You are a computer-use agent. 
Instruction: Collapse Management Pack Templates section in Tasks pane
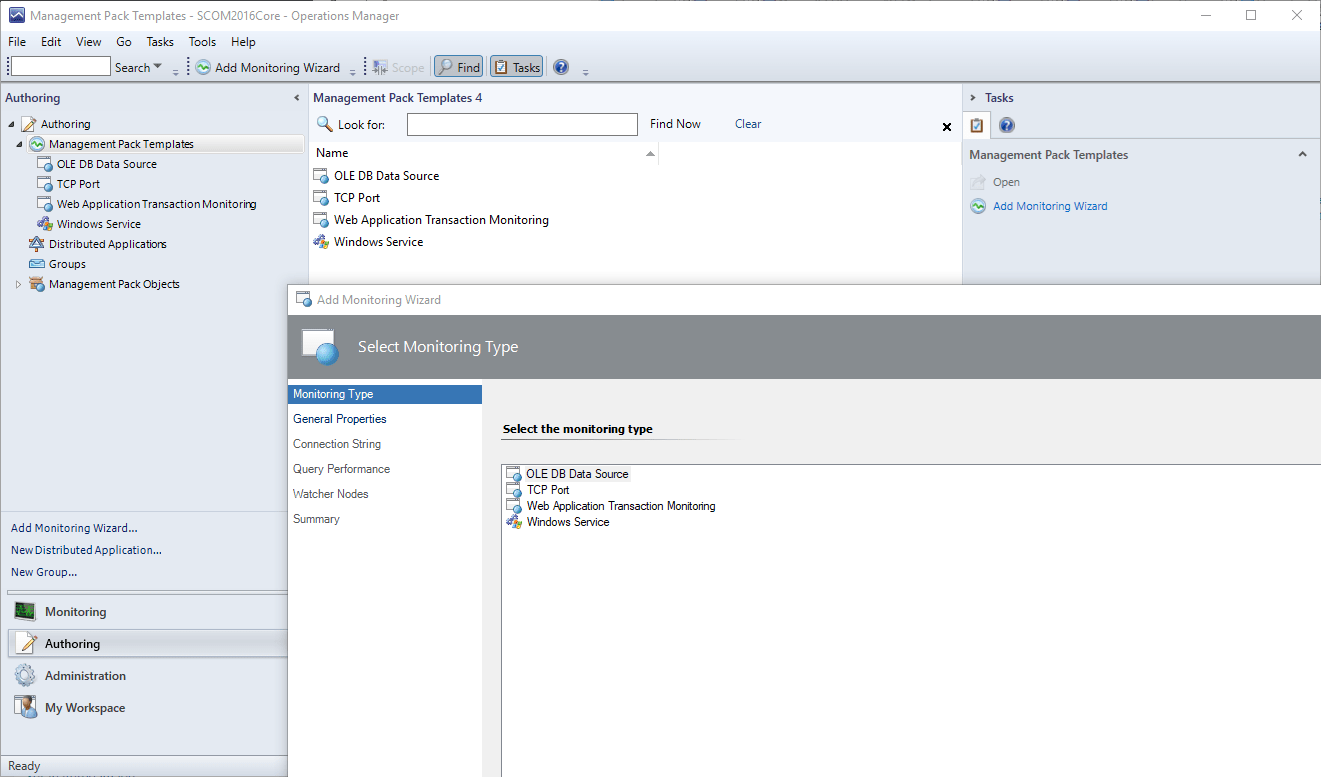(x=1302, y=155)
